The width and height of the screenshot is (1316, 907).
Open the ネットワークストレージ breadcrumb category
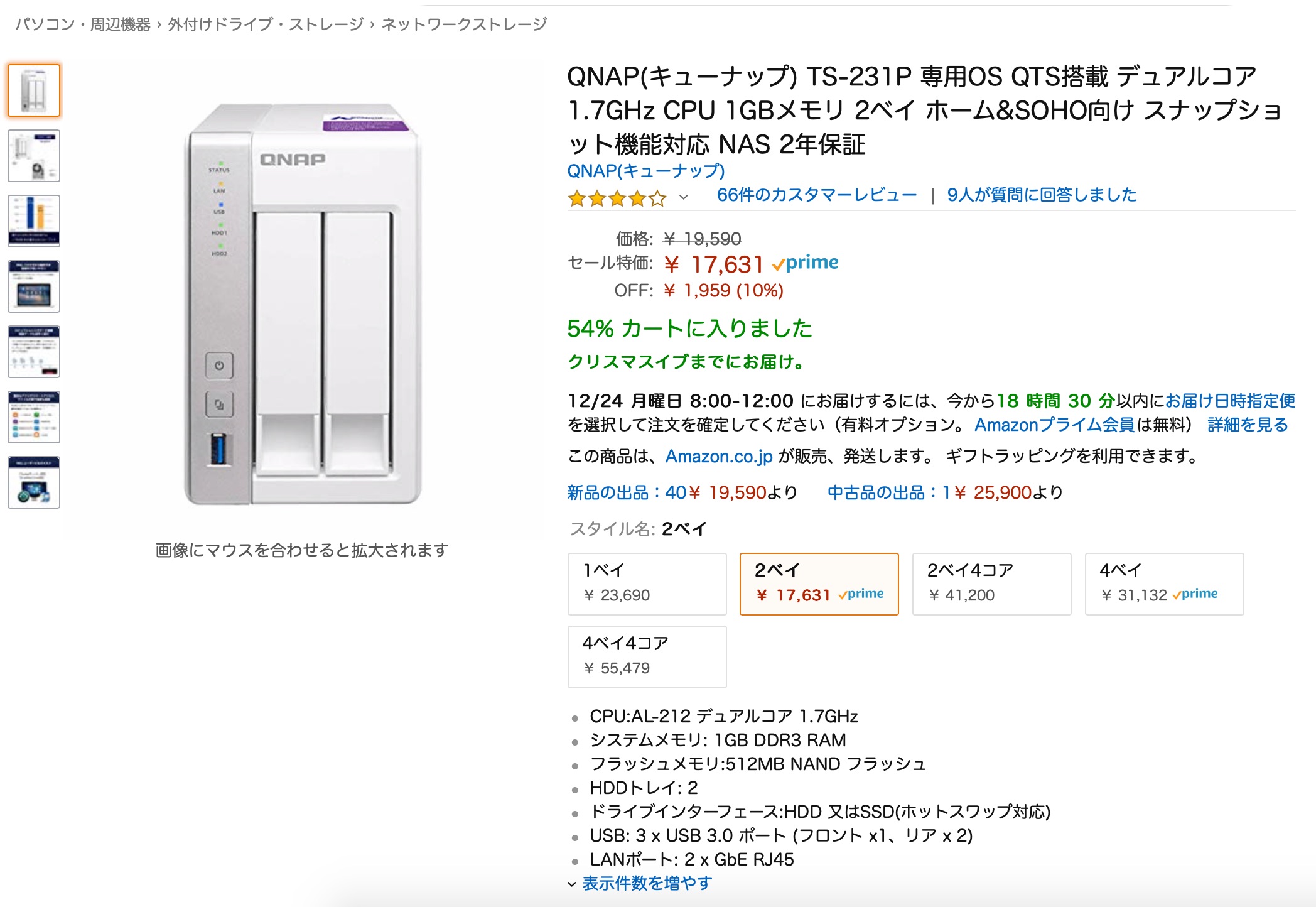[x=464, y=24]
